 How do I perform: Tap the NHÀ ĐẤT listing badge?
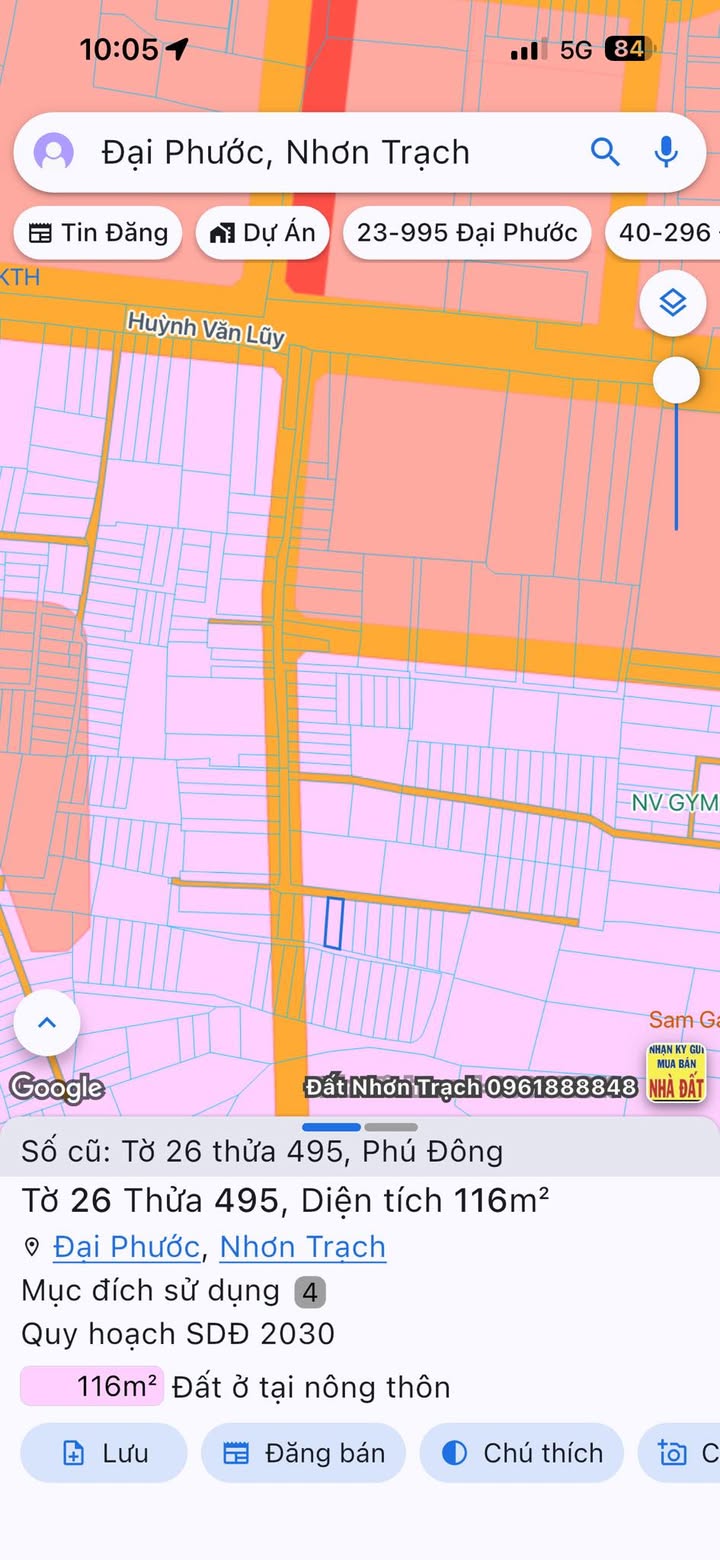point(676,1072)
